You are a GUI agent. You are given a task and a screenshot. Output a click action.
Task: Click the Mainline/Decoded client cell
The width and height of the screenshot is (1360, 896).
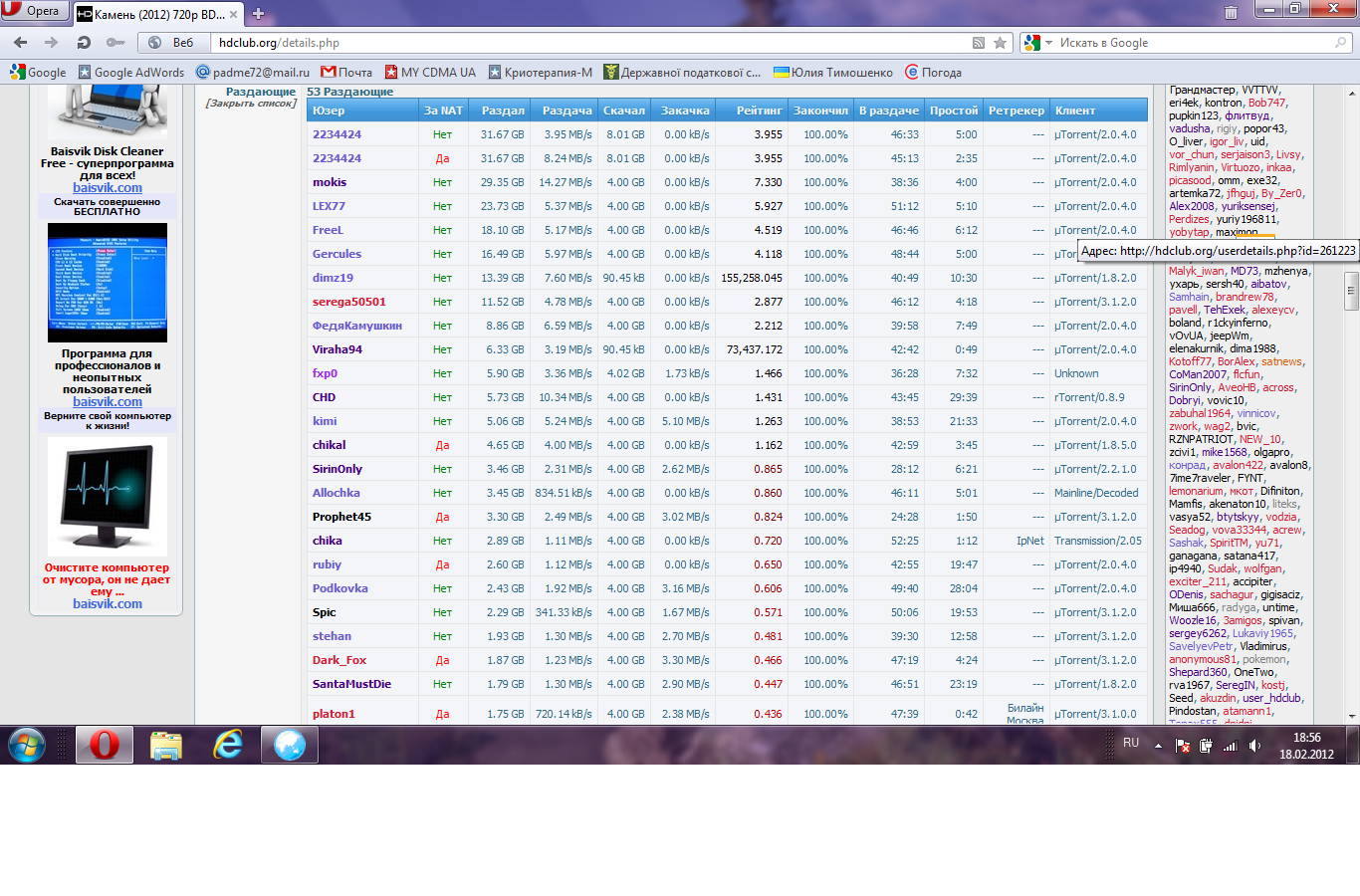point(1096,493)
